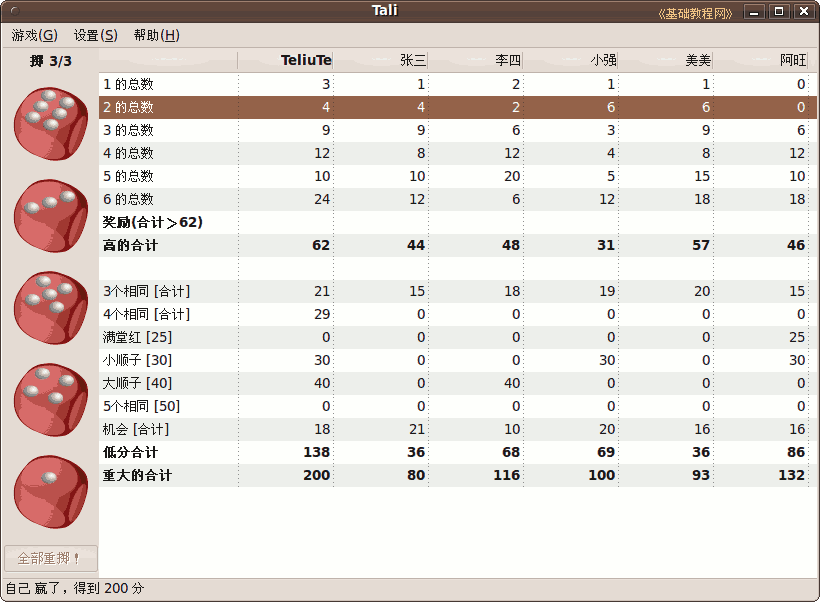This screenshot has width=820, height=602.
Task: Click TeliuTe's grand total 200
Action: [317, 475]
